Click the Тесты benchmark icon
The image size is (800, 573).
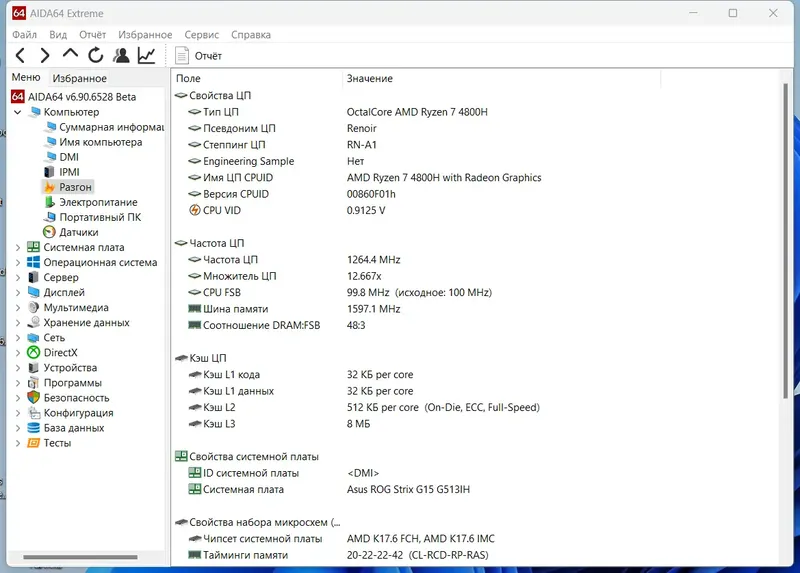[x=34, y=443]
